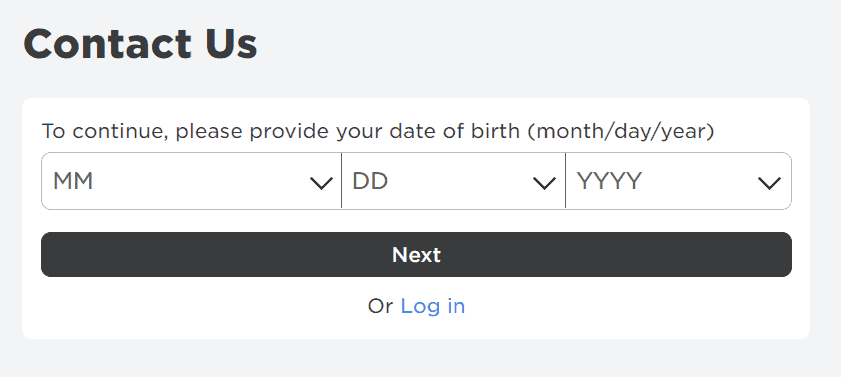Click the chevron arrow in the MM field
This screenshot has width=841, height=377.
(x=321, y=184)
